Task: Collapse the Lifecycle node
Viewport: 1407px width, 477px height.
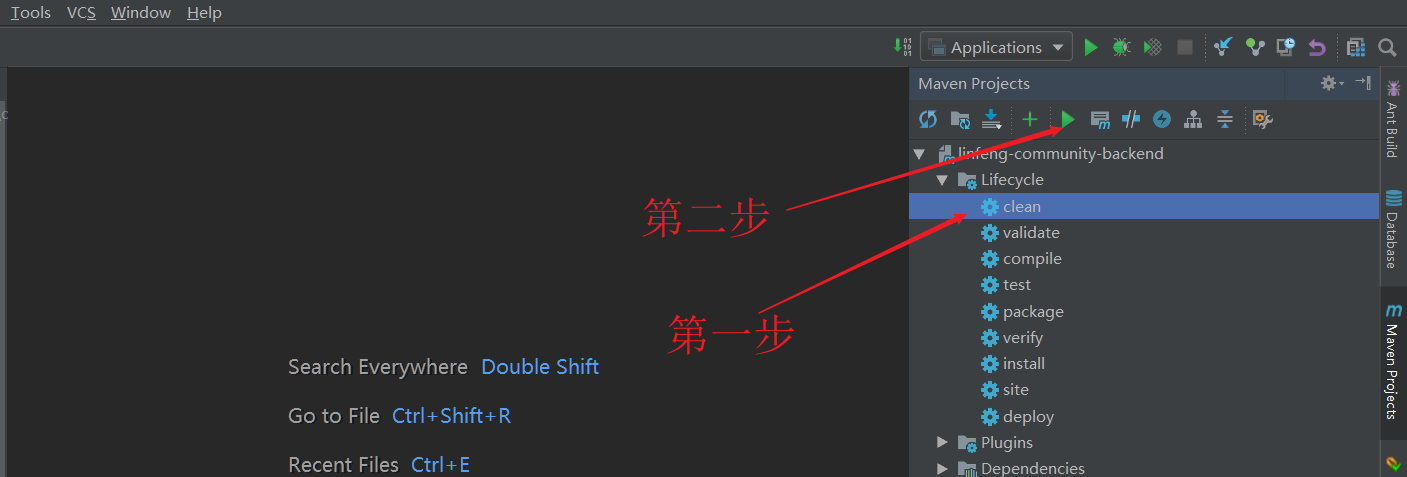Action: 942,180
